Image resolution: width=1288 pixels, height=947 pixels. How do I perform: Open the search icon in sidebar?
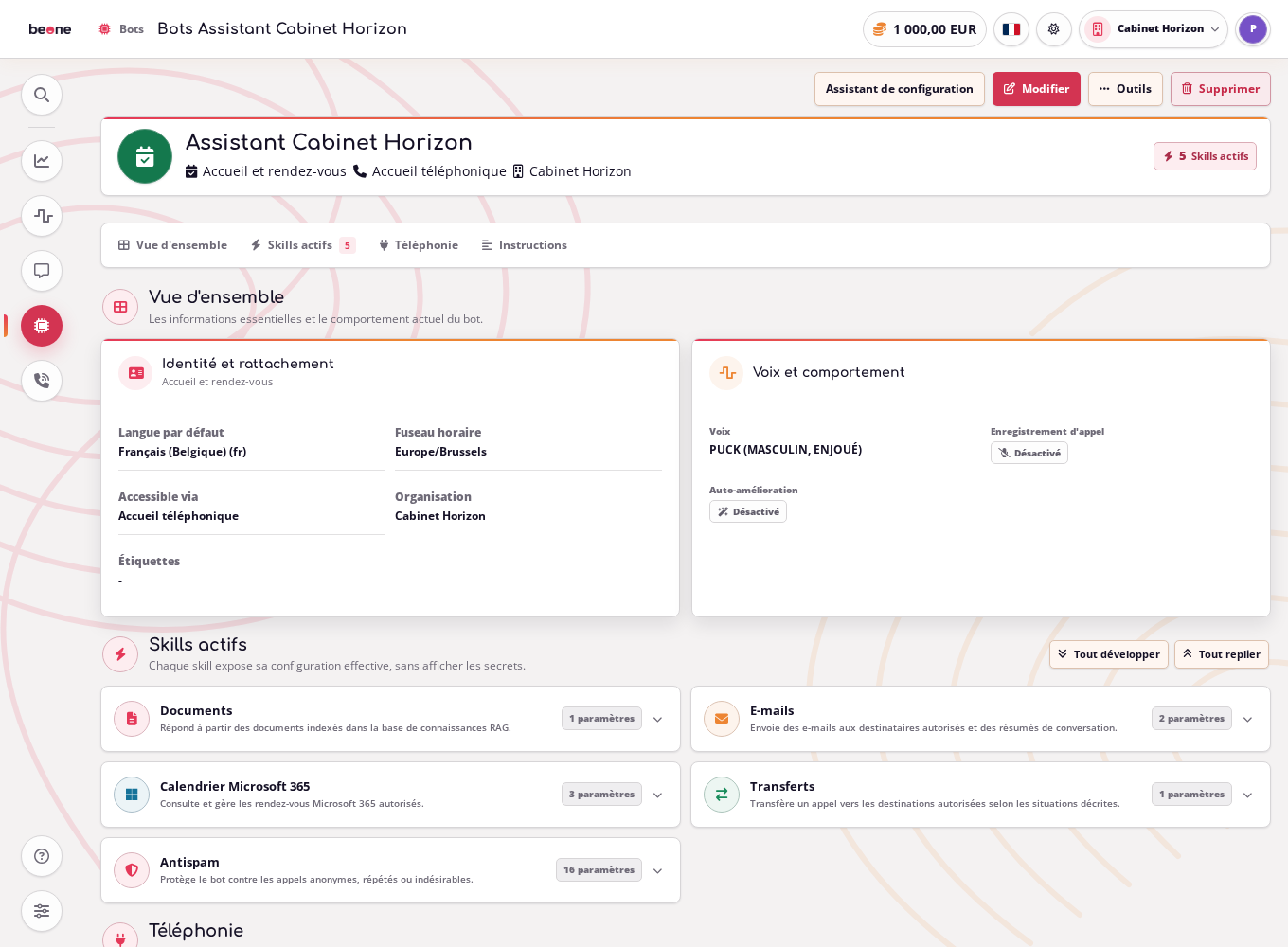(42, 95)
